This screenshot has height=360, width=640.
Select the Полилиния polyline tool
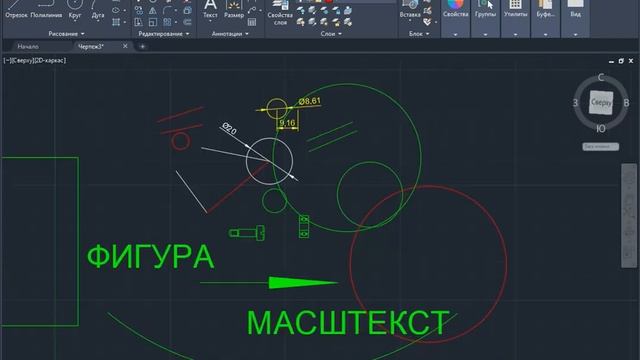click(46, 9)
